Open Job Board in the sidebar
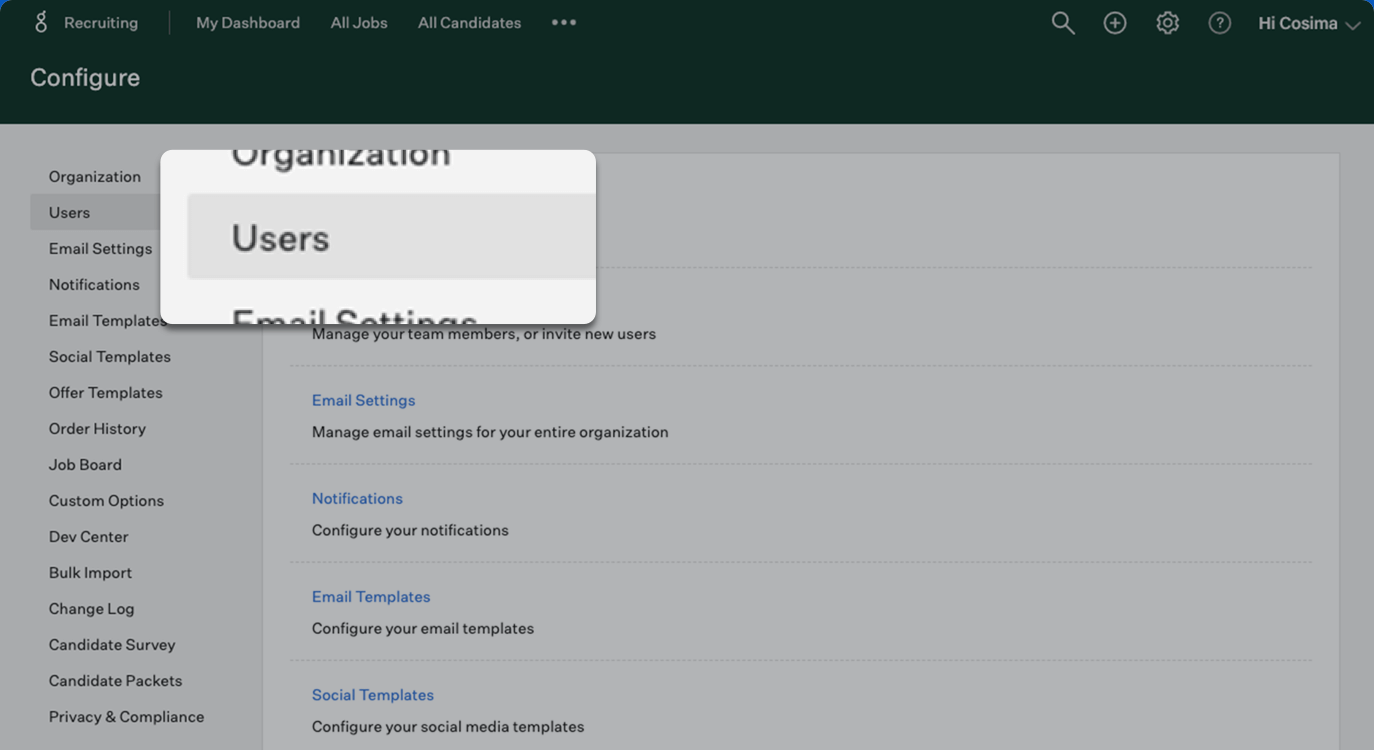This screenshot has width=1374, height=750. [x=85, y=464]
